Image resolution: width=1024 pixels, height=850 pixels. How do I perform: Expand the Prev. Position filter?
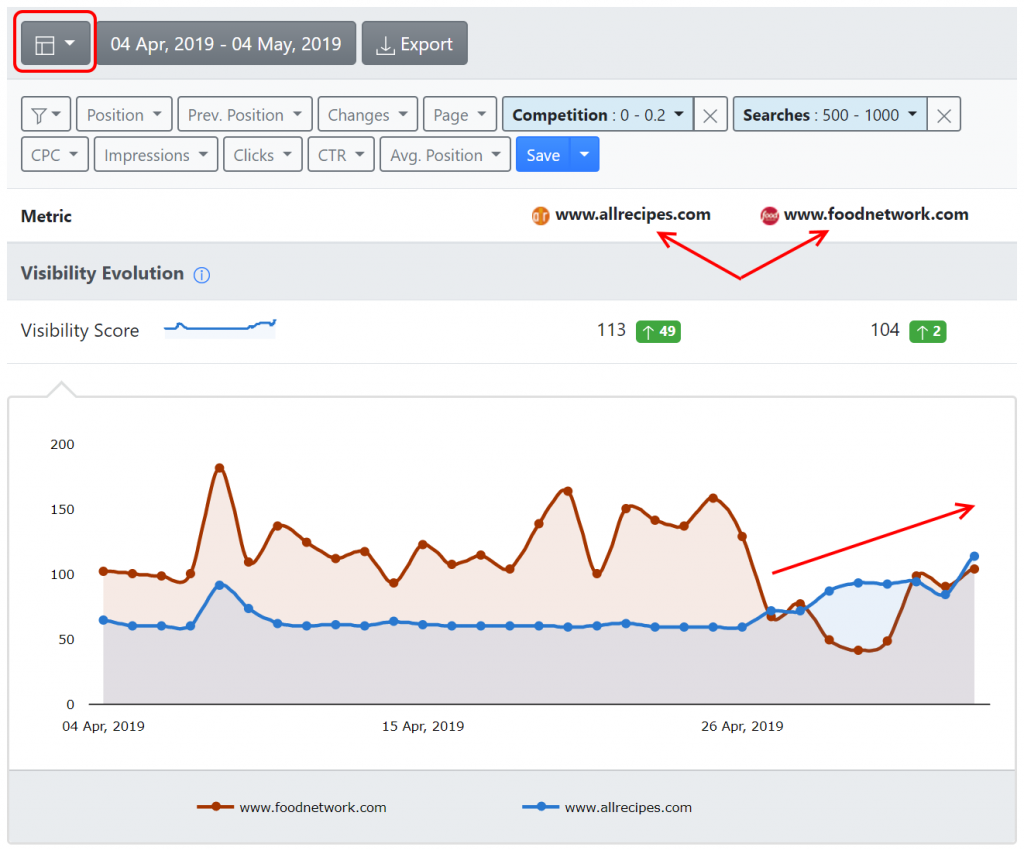[x=245, y=114]
